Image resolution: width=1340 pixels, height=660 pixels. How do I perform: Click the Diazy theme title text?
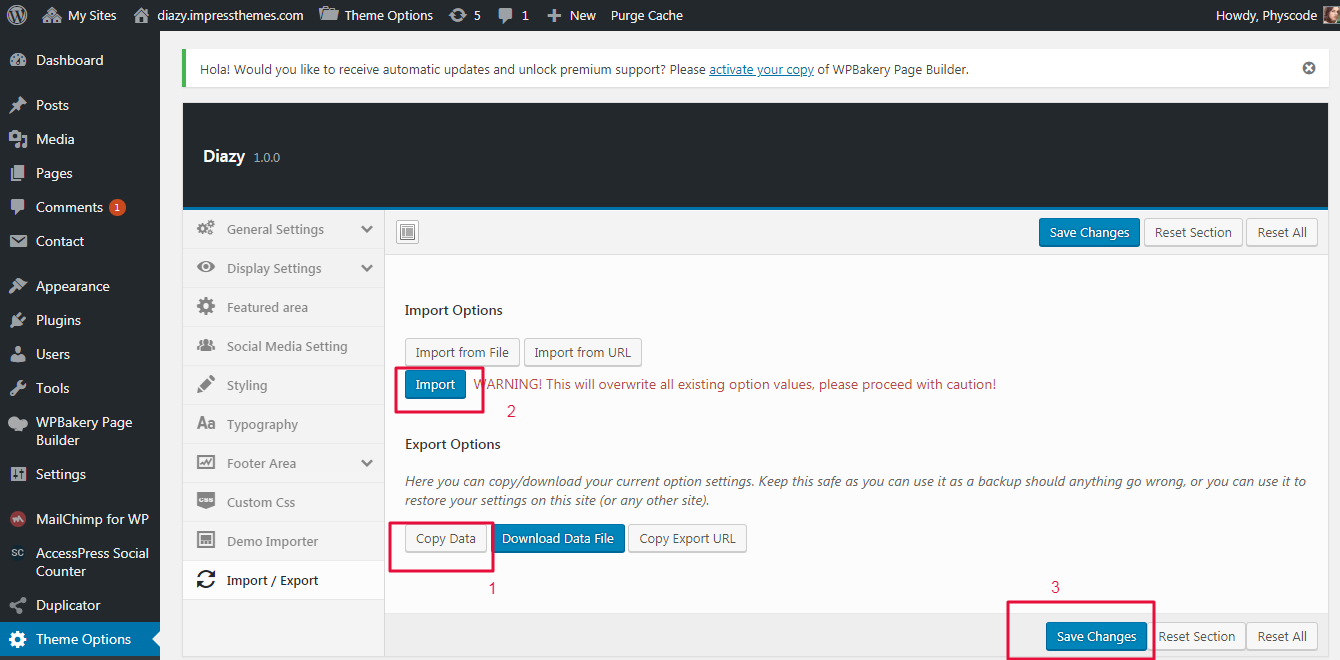pos(224,156)
